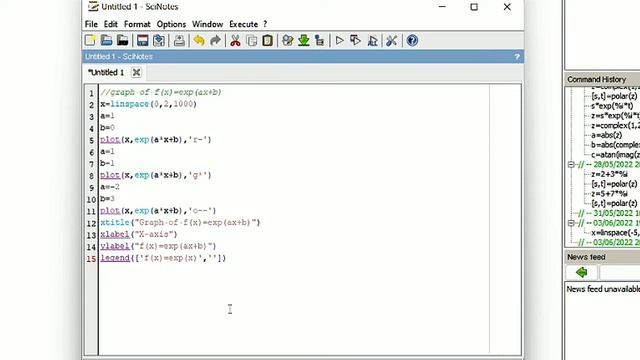Screen dimensions: 640x360
Task: Open SciNotes help icon
Action: (412, 40)
